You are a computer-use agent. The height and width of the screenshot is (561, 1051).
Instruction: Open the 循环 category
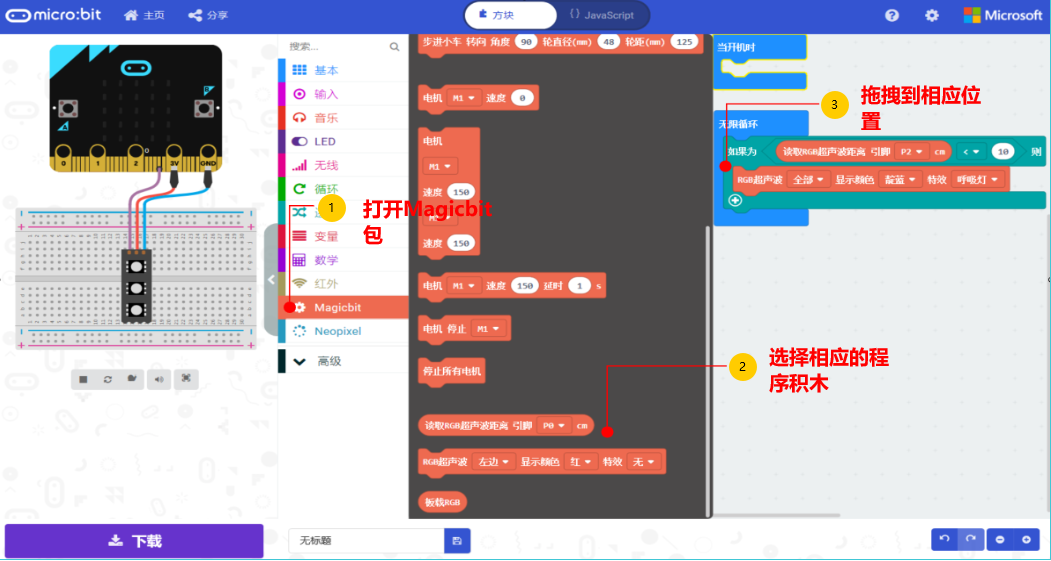pos(343,189)
